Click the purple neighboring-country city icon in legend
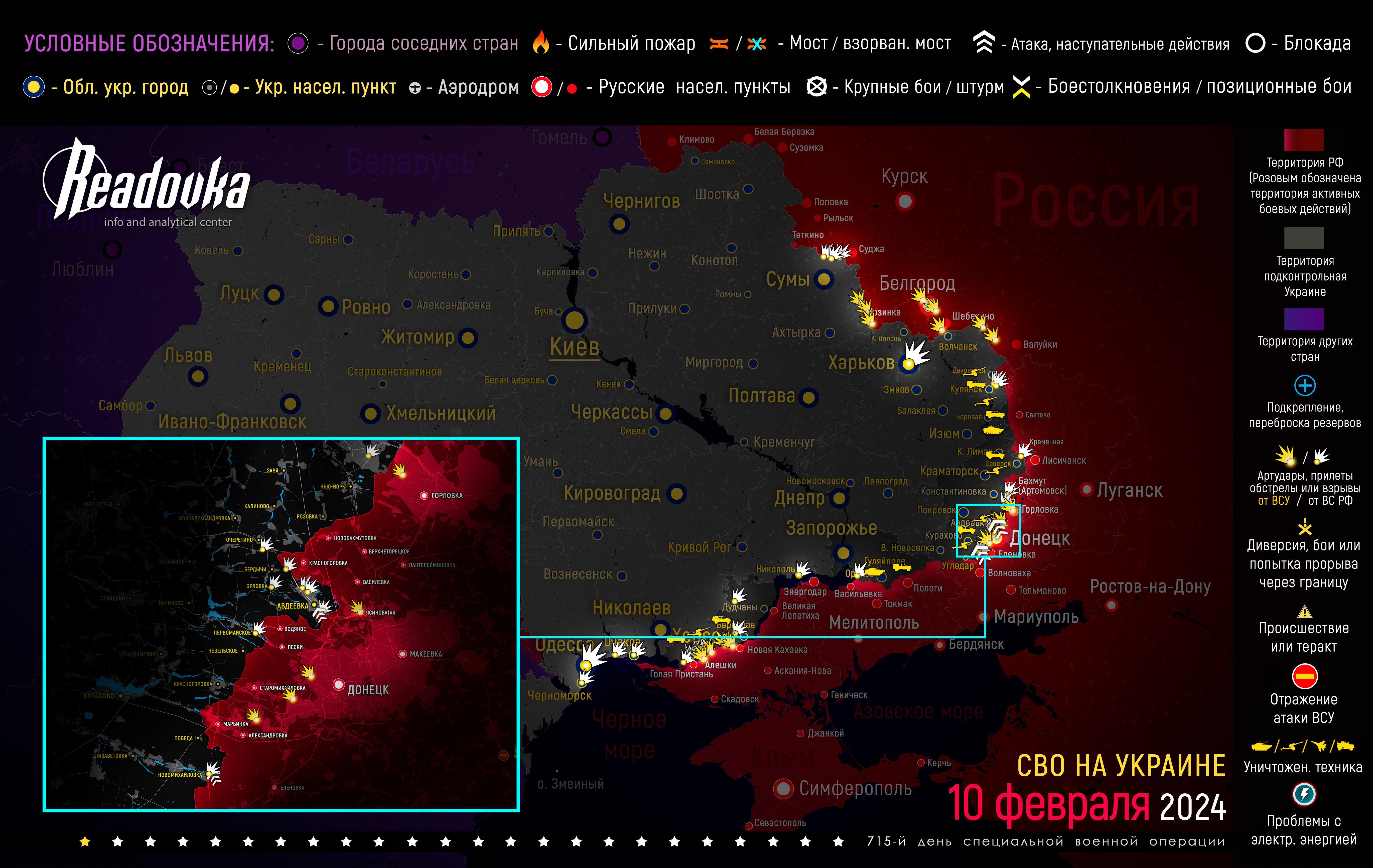Viewport: 1373px width, 868px height. pos(298,43)
